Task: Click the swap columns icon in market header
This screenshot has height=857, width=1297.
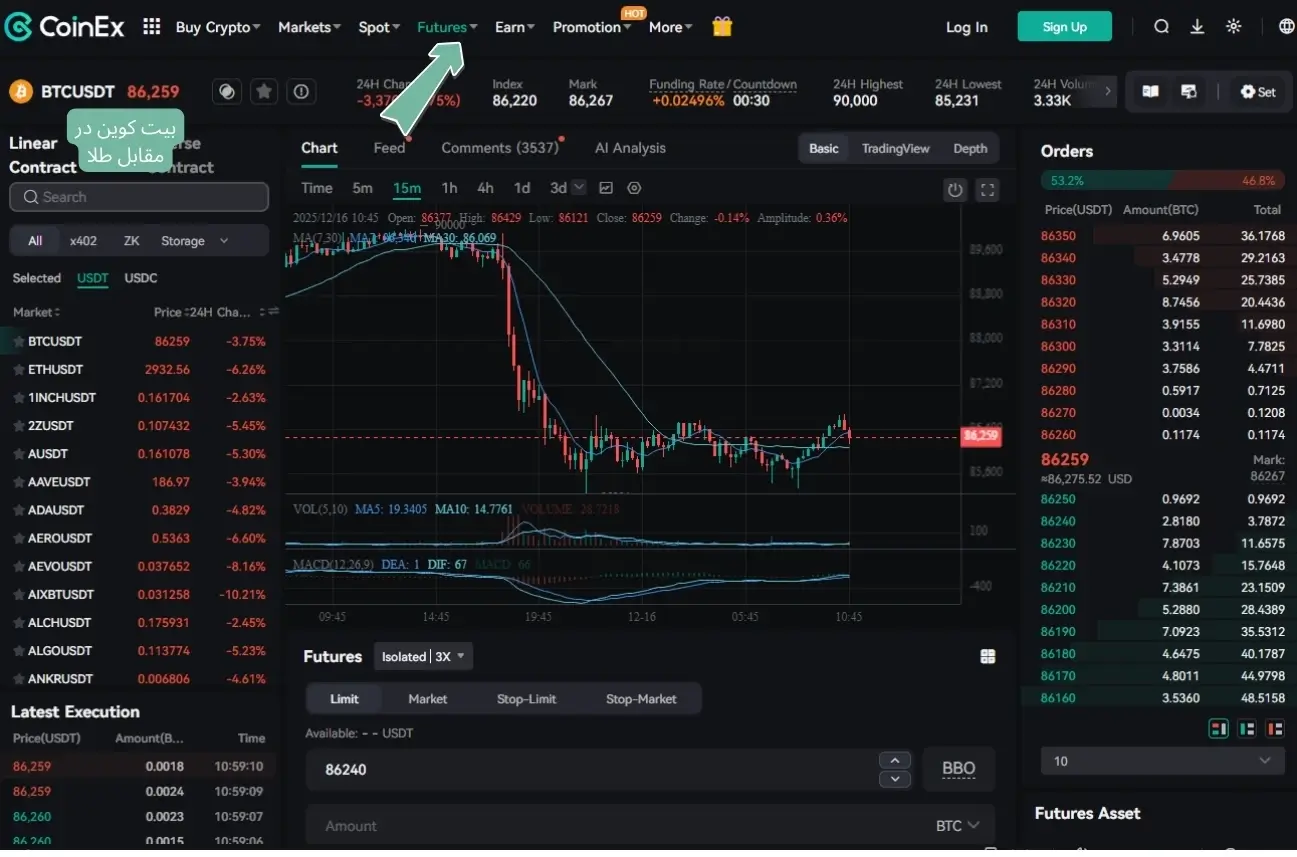Action: click(x=273, y=312)
